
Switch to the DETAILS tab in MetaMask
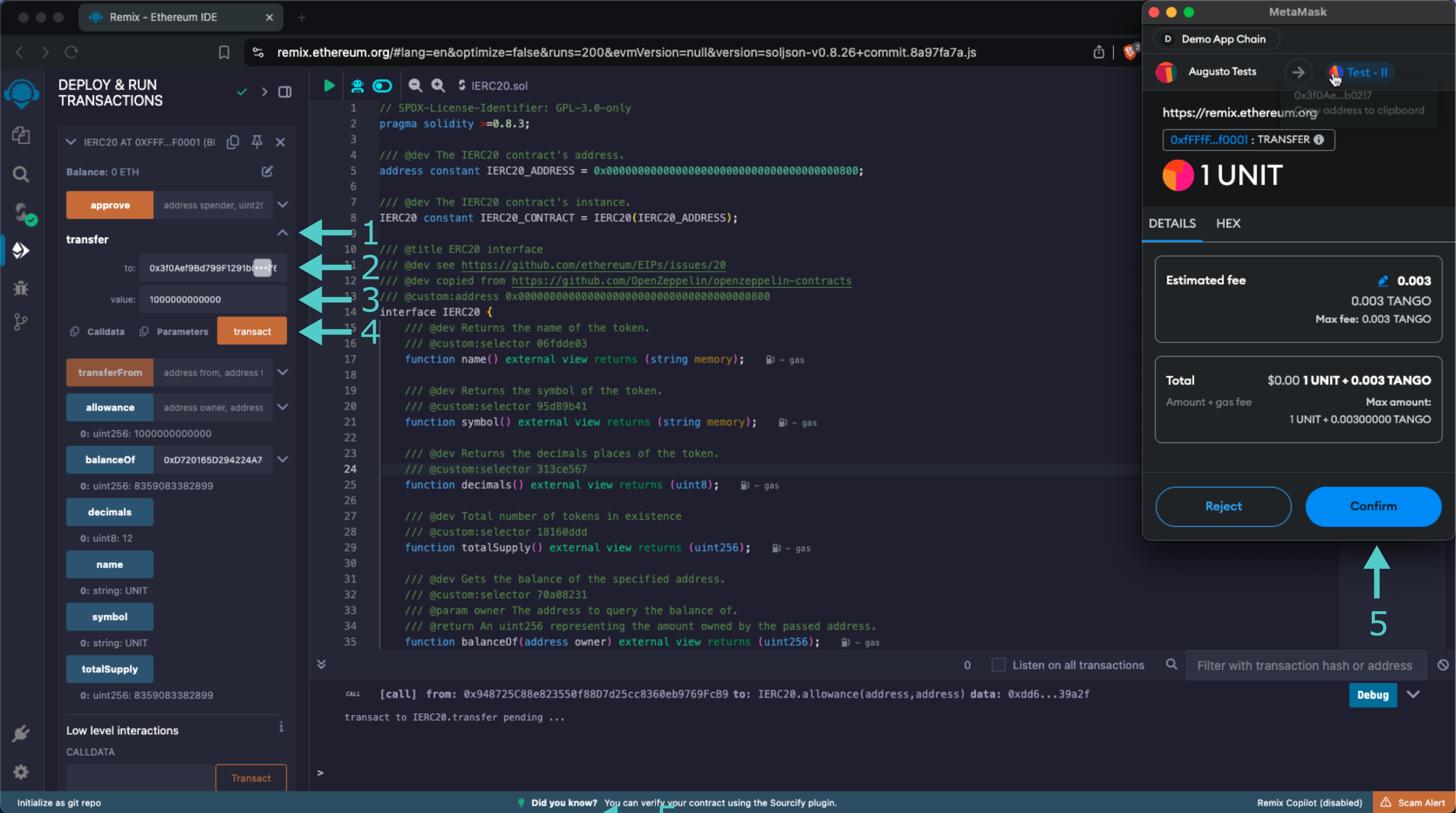click(x=1172, y=224)
